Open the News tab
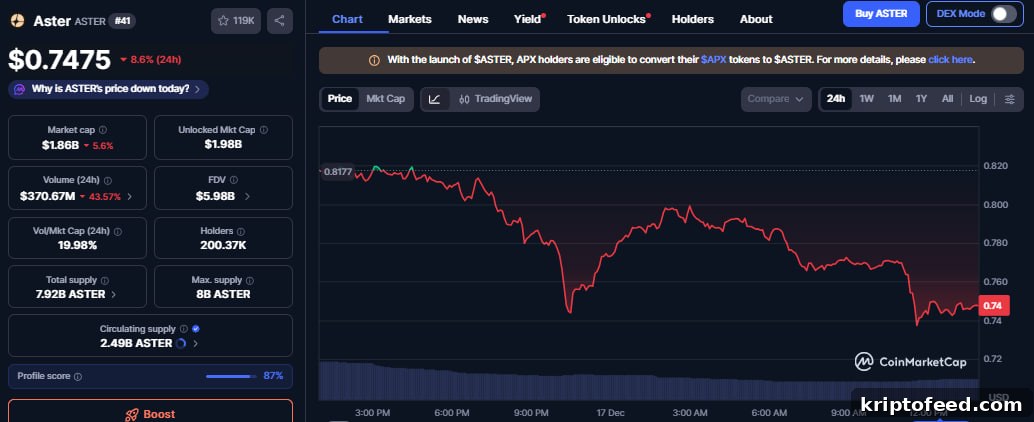 [473, 19]
